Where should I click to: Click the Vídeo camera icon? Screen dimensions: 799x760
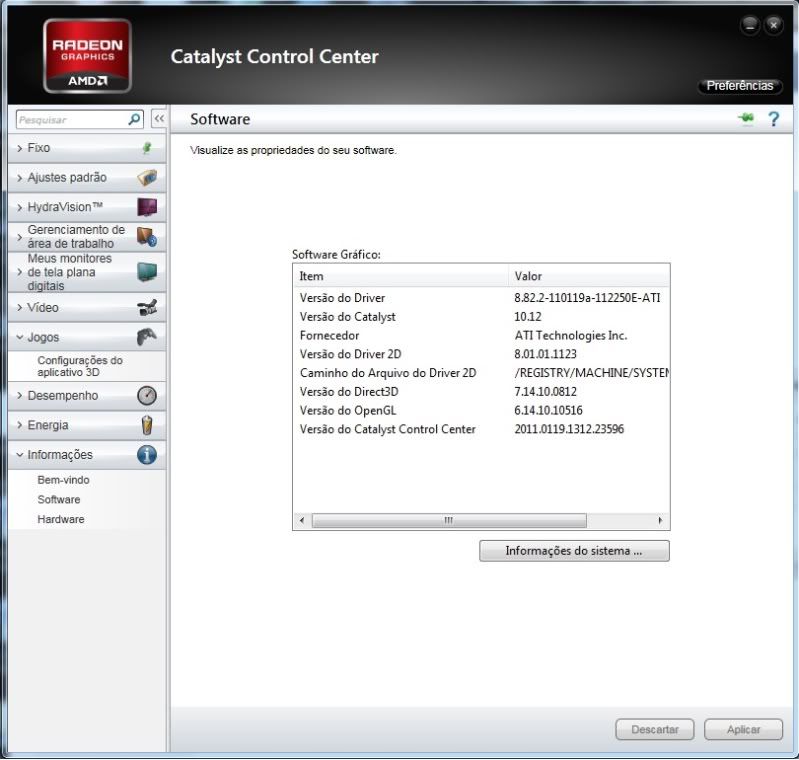[x=147, y=307]
